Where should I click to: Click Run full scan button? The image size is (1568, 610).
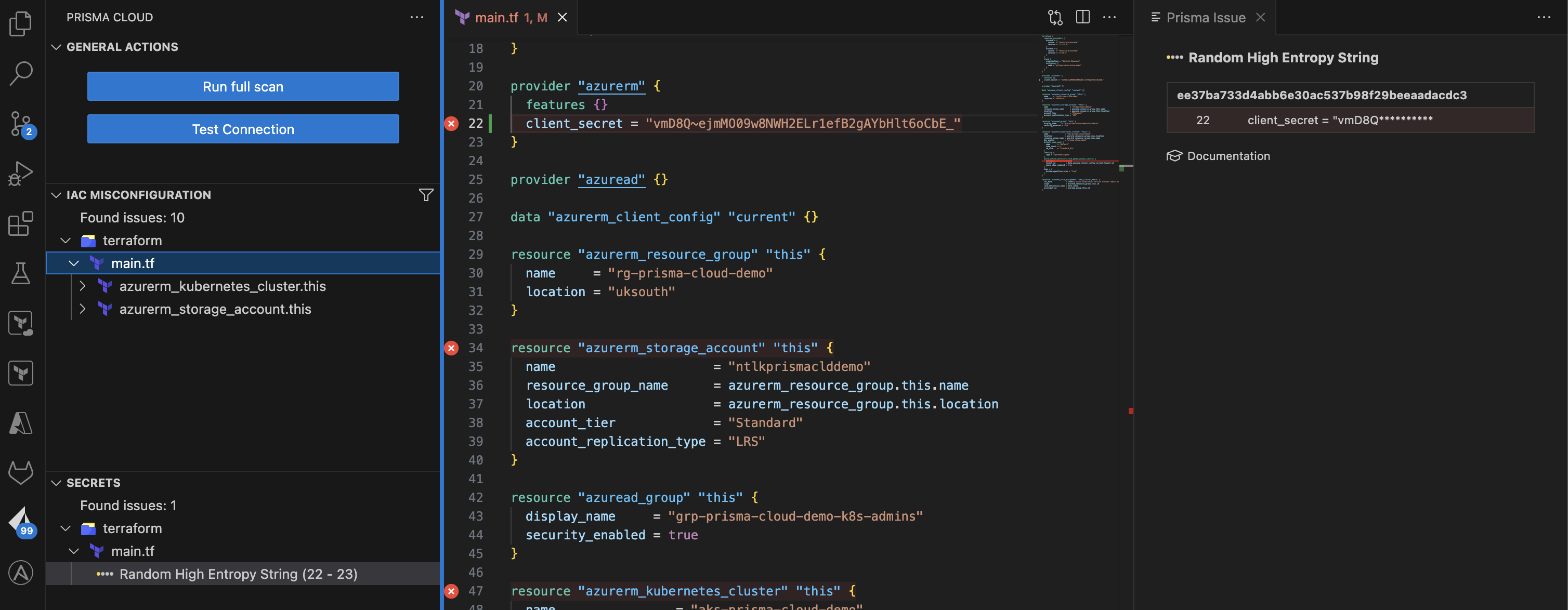[x=243, y=86]
